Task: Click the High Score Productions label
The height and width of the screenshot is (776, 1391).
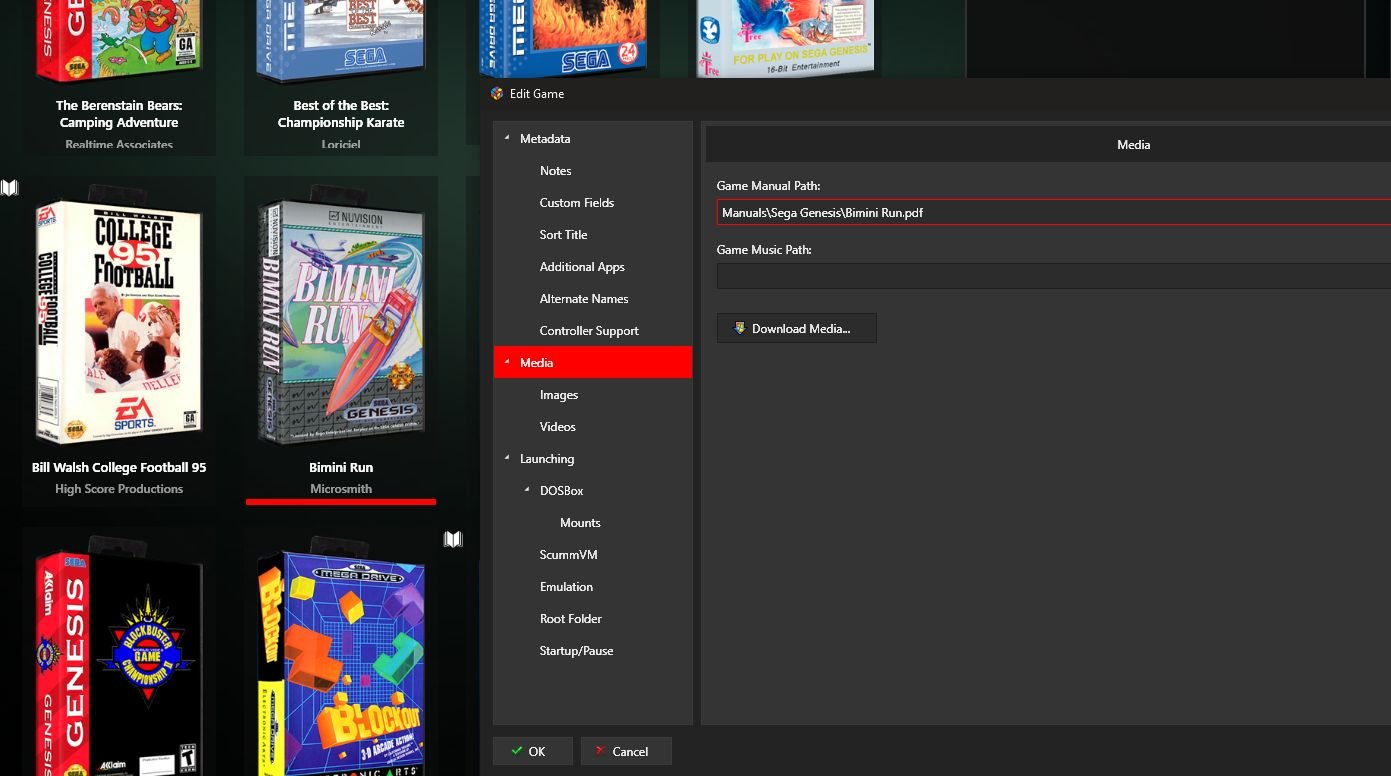Action: pyautogui.click(x=119, y=489)
